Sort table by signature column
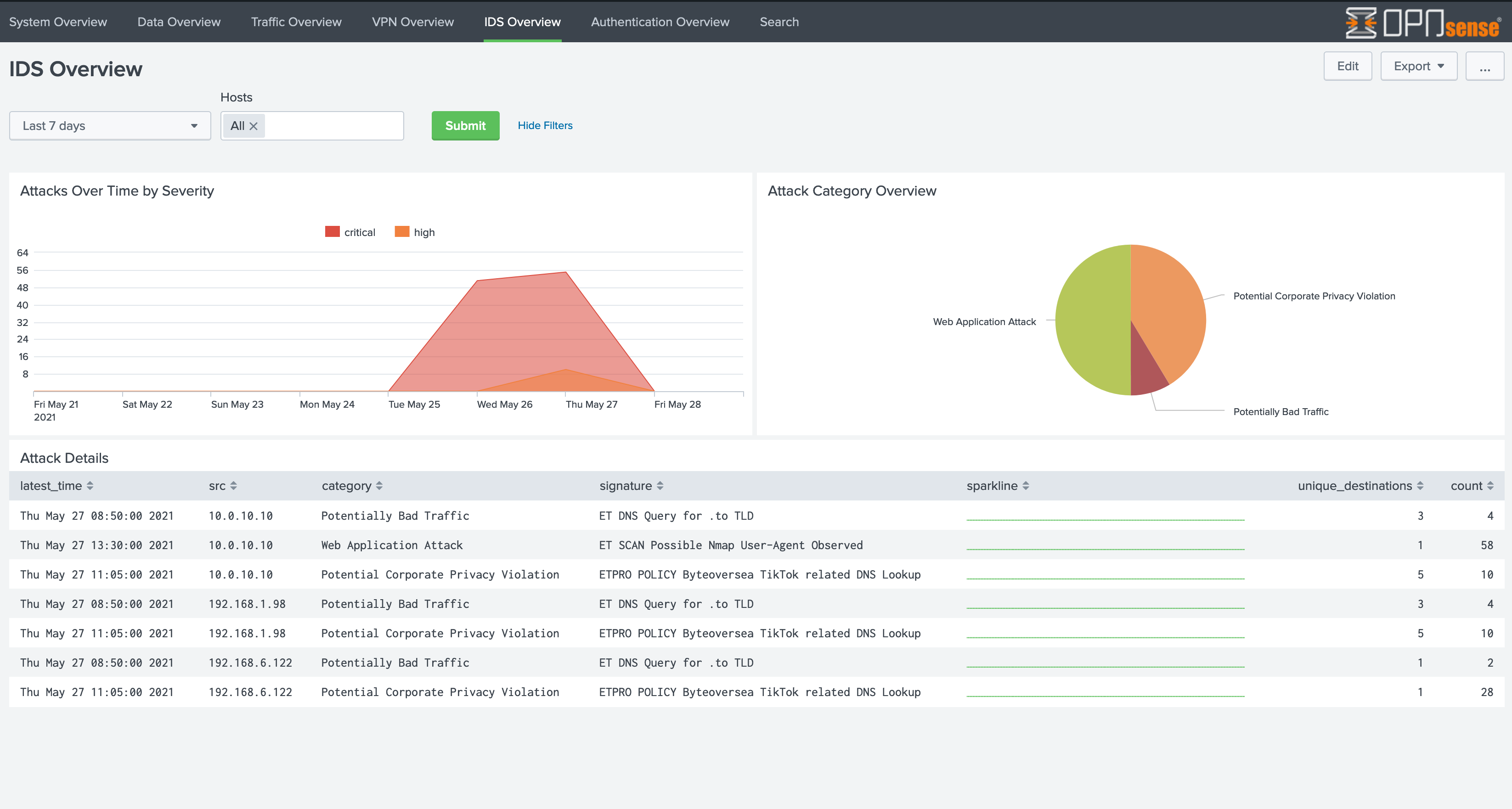This screenshot has width=1512, height=809. point(631,486)
